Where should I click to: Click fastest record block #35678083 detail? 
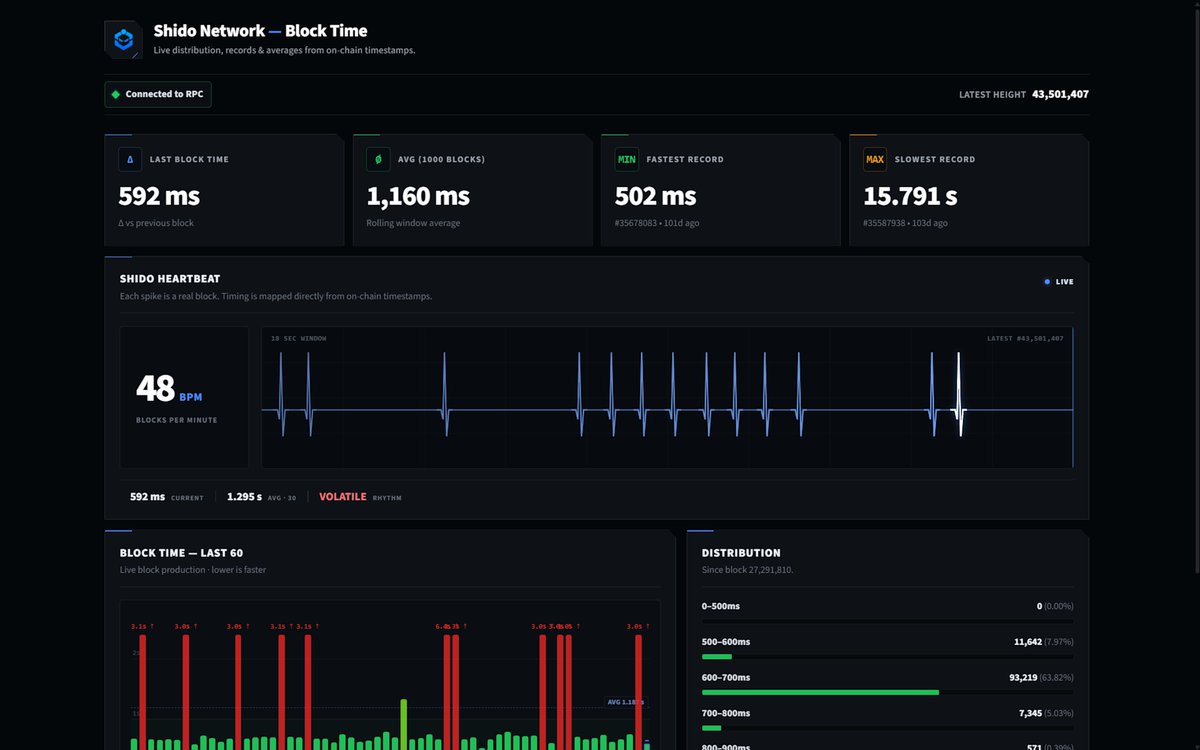[657, 223]
